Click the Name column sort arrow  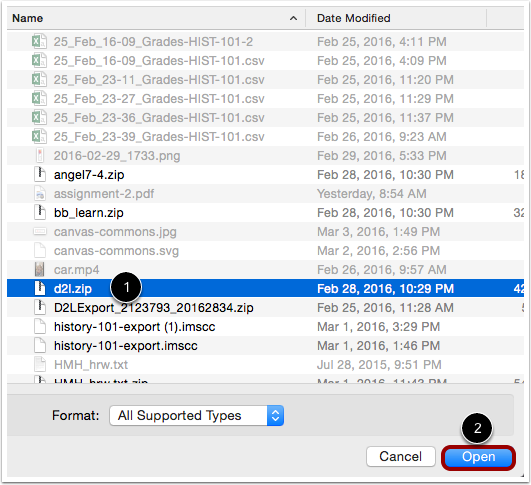point(293,18)
